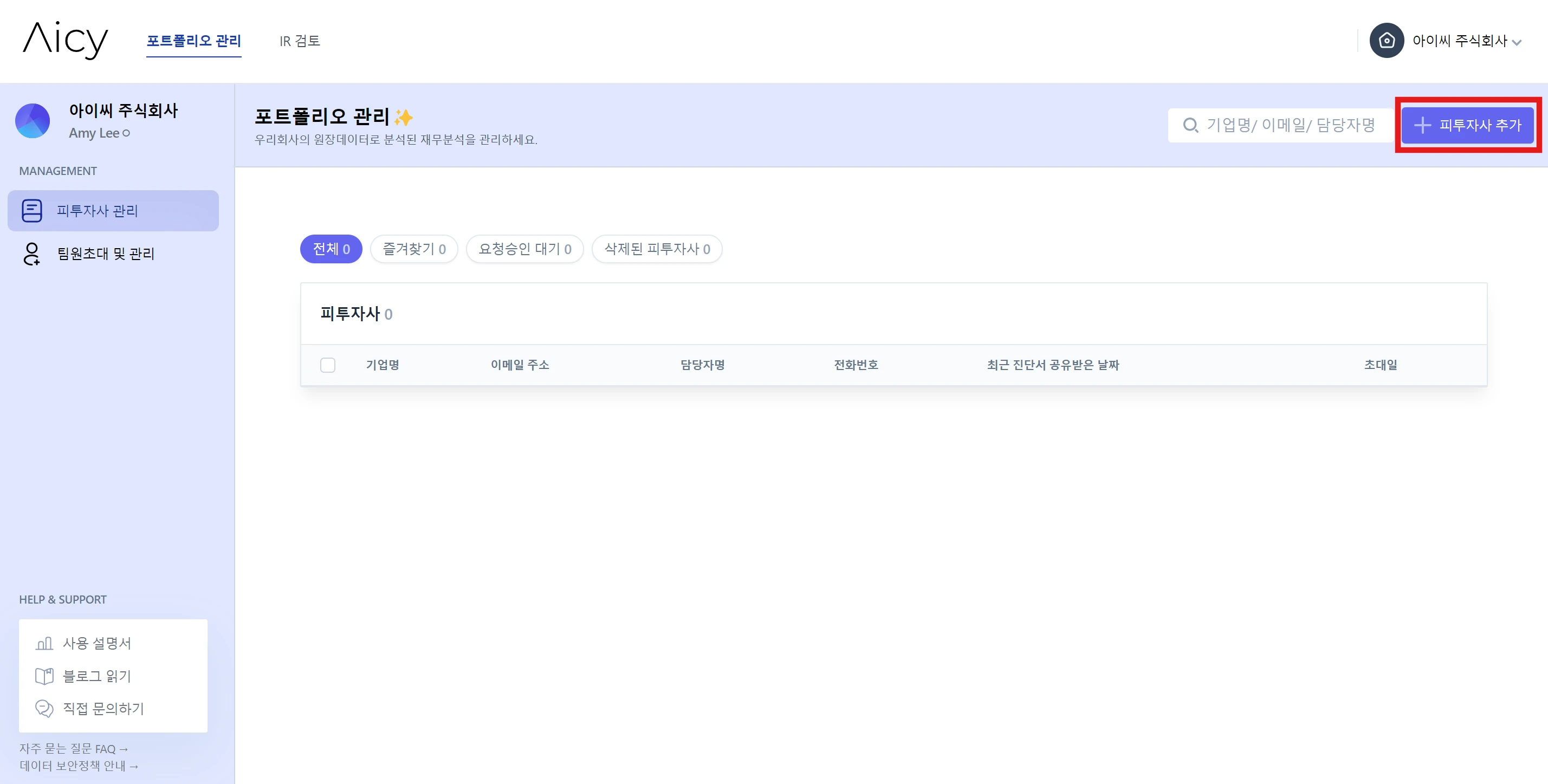Select the 요청승인 대기 0 filter
Image resolution: width=1548 pixels, height=784 pixels.
coord(524,249)
